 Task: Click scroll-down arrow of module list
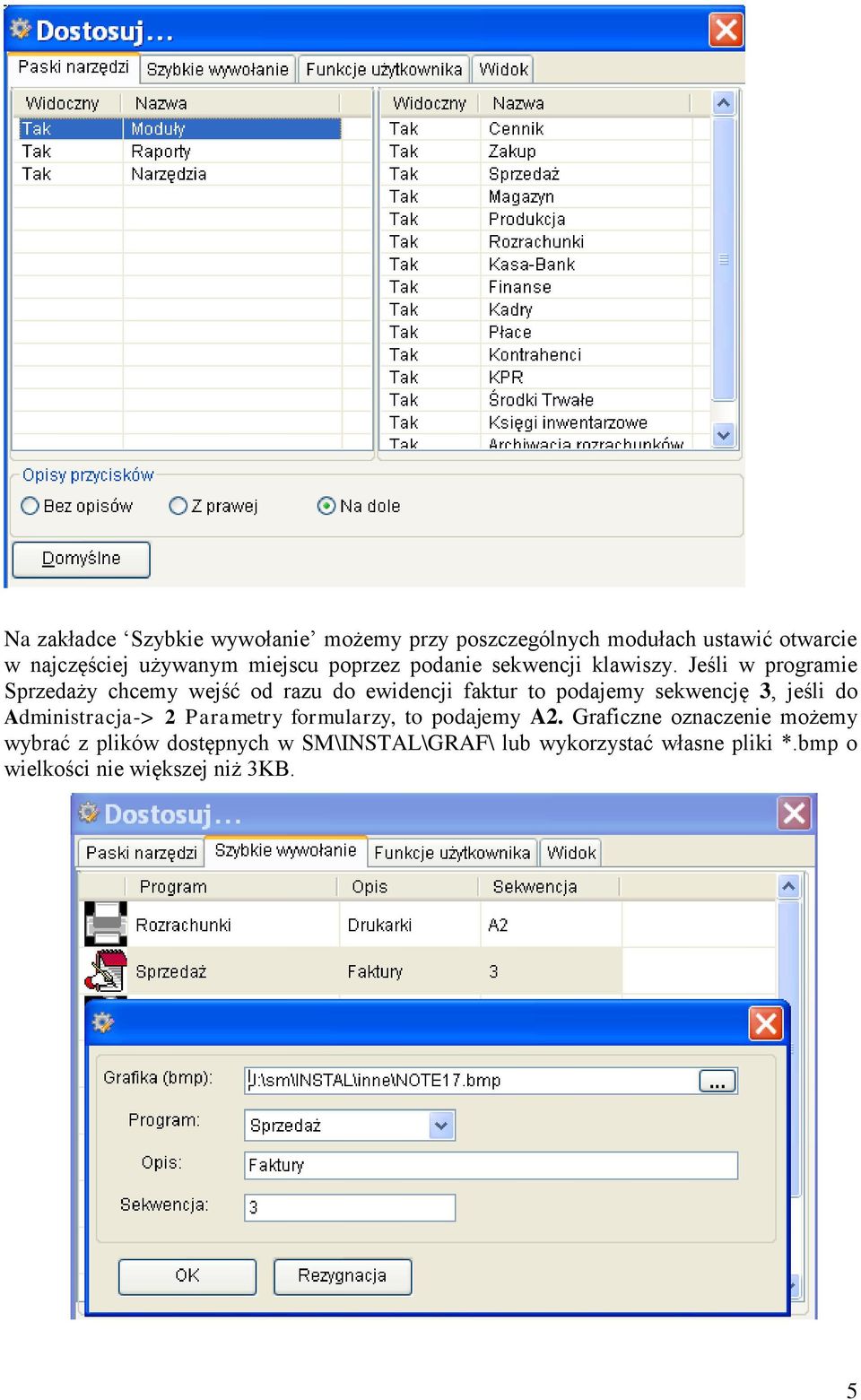click(x=724, y=435)
